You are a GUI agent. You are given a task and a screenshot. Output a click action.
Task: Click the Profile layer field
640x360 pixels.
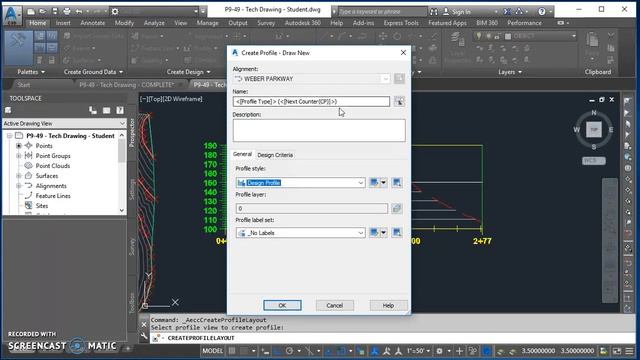pyautogui.click(x=311, y=209)
